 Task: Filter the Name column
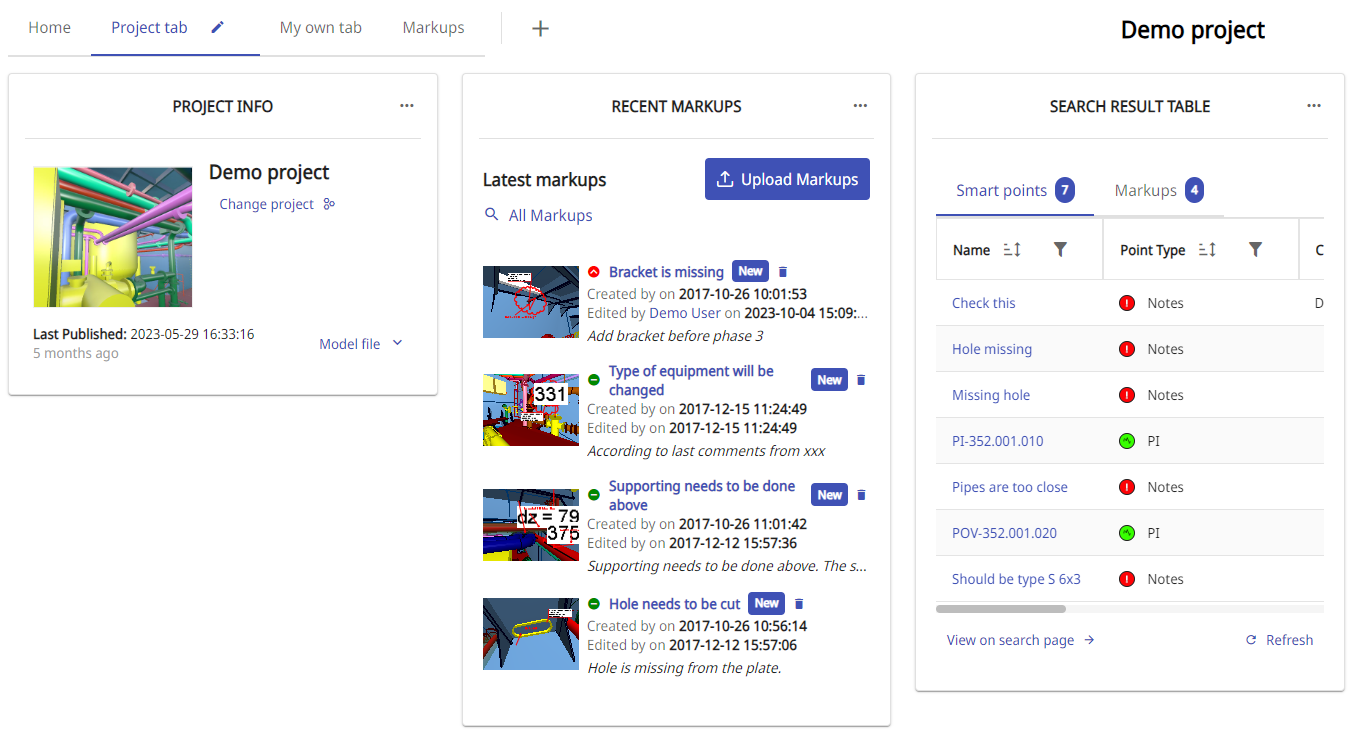point(1060,250)
